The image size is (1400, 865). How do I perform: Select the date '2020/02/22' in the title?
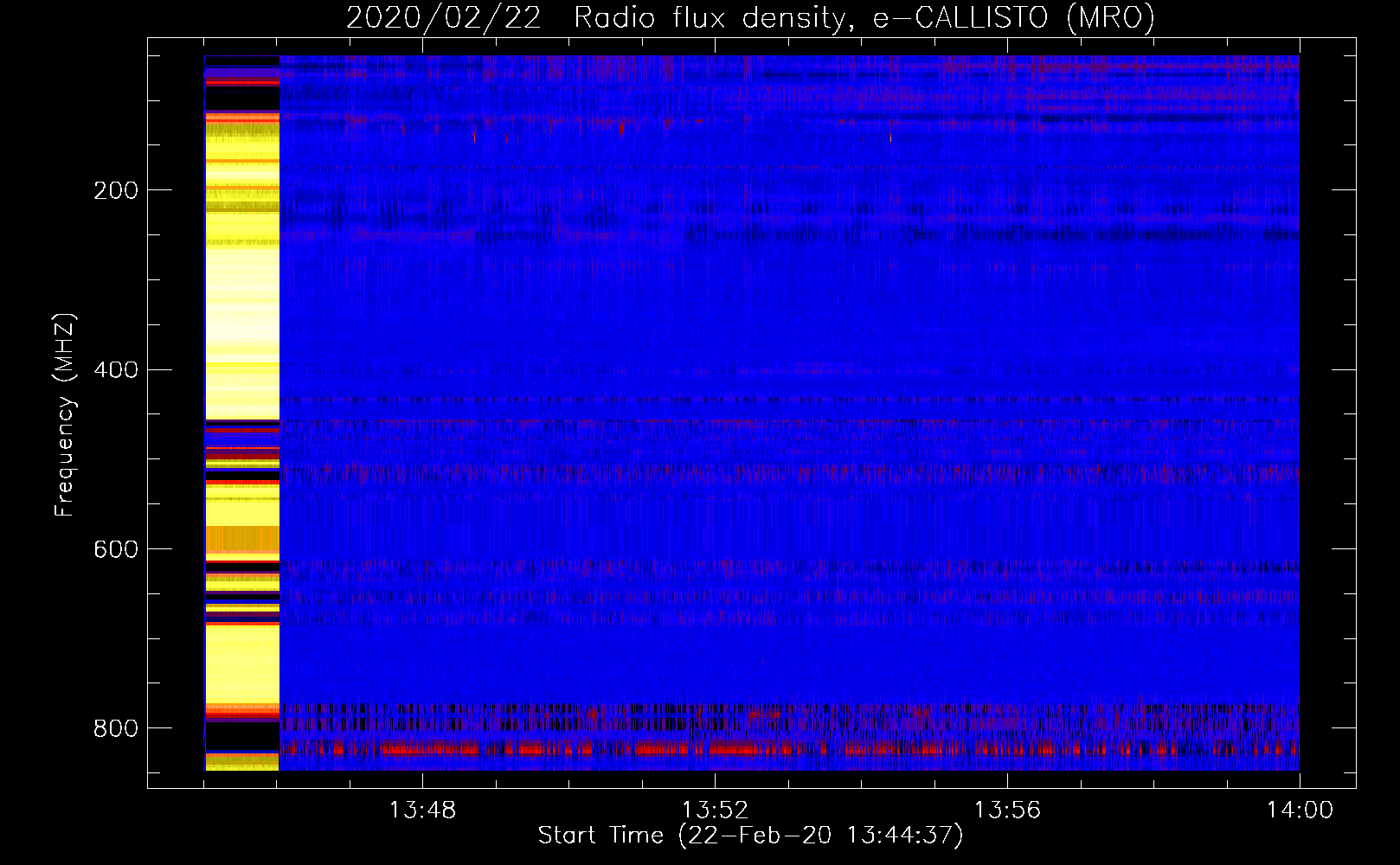444,17
